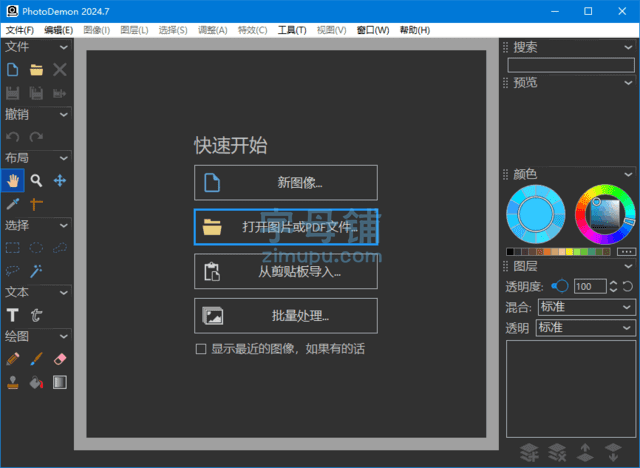Open the 混合 blend mode dropdown
The width and height of the screenshot is (640, 468).
click(587, 307)
